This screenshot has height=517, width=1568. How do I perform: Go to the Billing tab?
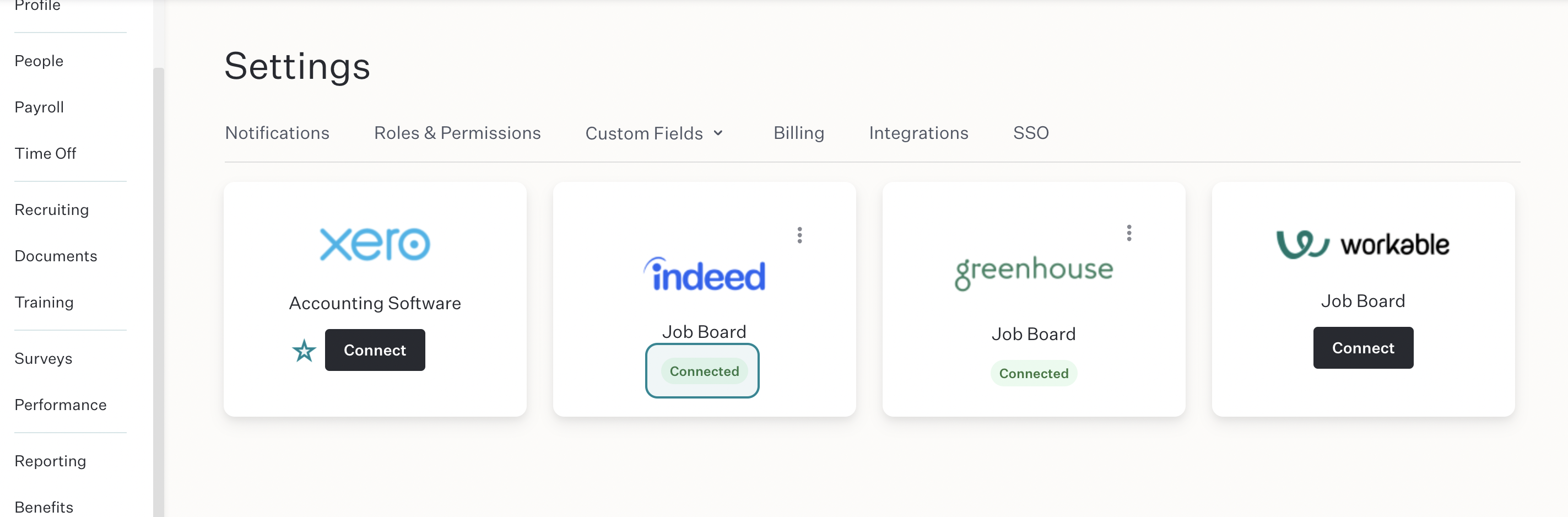pos(799,133)
